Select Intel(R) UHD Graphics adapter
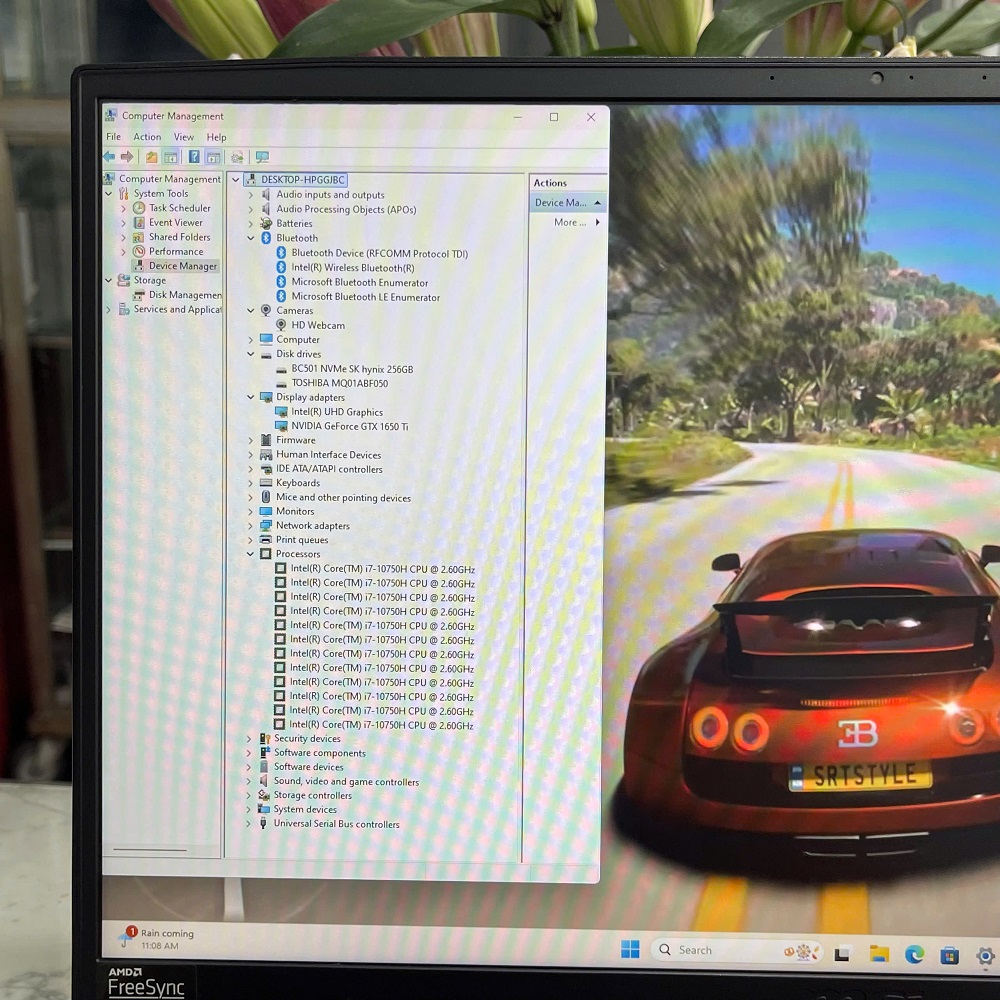This screenshot has height=1000, width=1000. click(337, 412)
